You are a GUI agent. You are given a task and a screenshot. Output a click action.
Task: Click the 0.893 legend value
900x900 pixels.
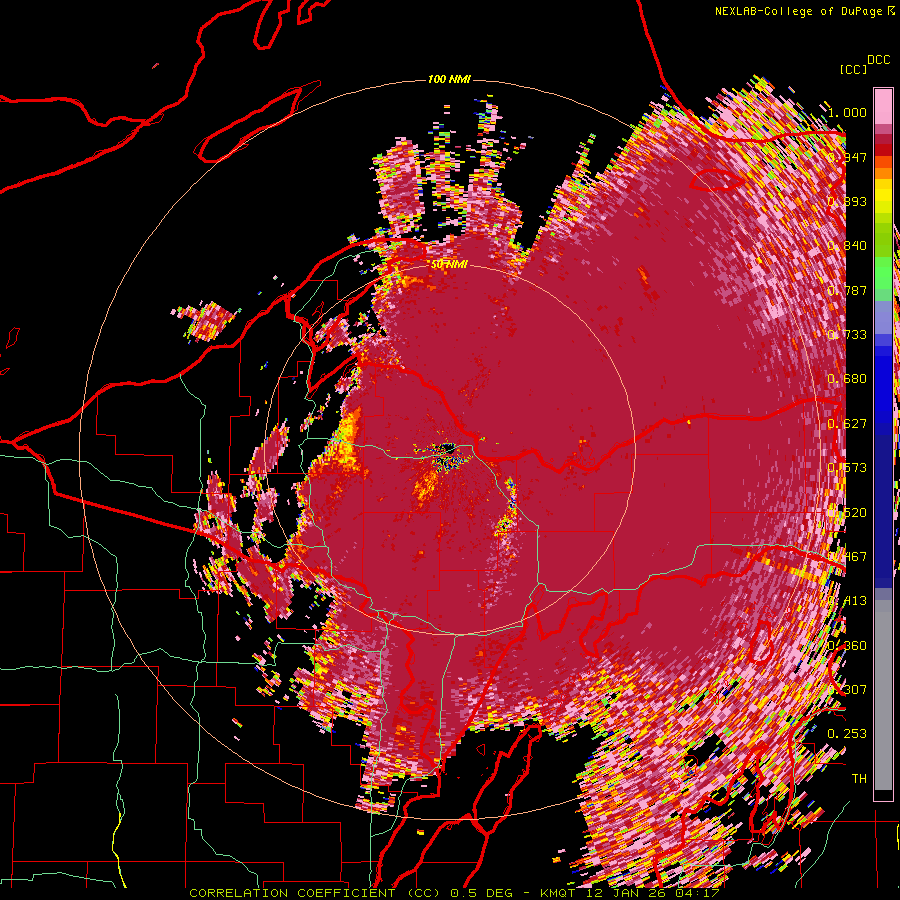click(x=847, y=201)
